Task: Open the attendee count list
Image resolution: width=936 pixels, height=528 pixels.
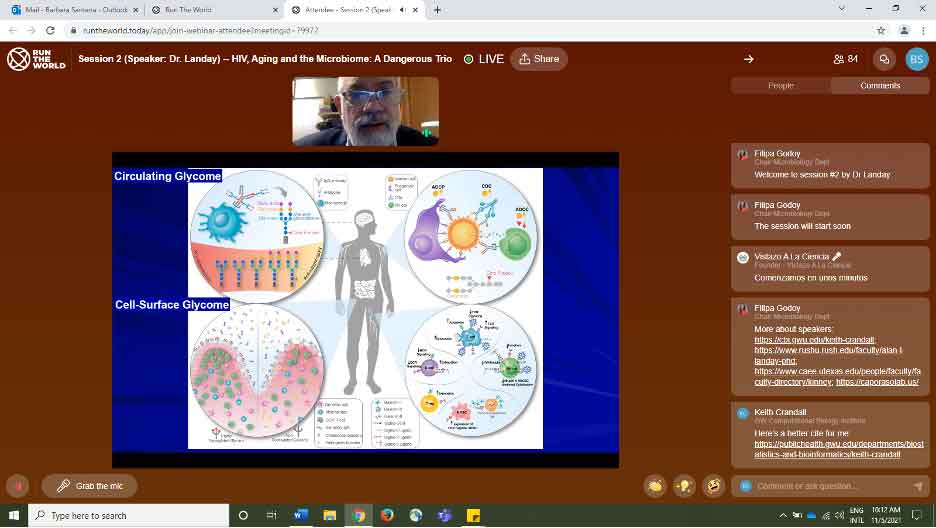Action: (x=845, y=59)
